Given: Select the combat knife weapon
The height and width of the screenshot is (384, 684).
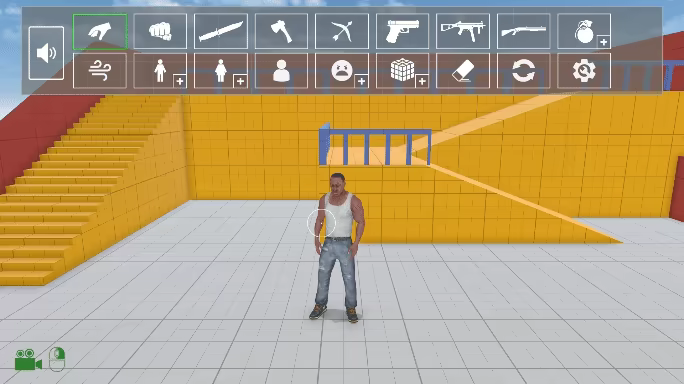Looking at the screenshot, I should [x=221, y=31].
